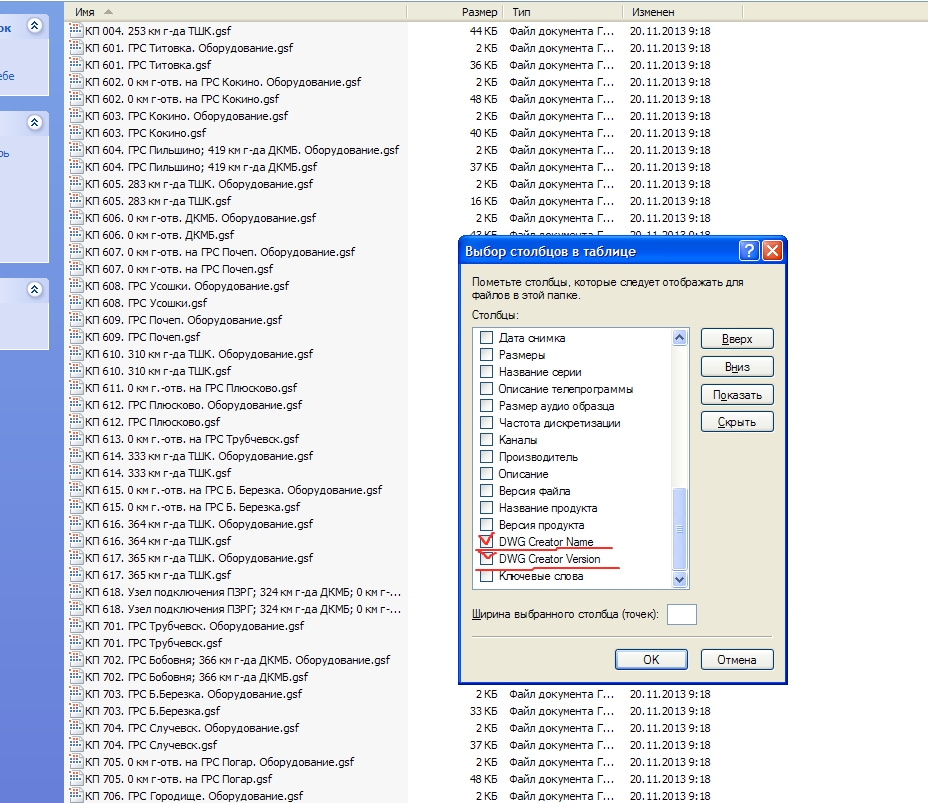Click the Отмена button

point(737,660)
